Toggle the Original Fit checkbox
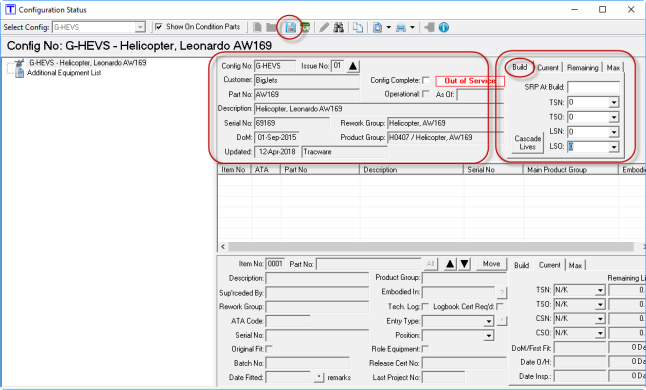646x390 pixels. [269, 349]
